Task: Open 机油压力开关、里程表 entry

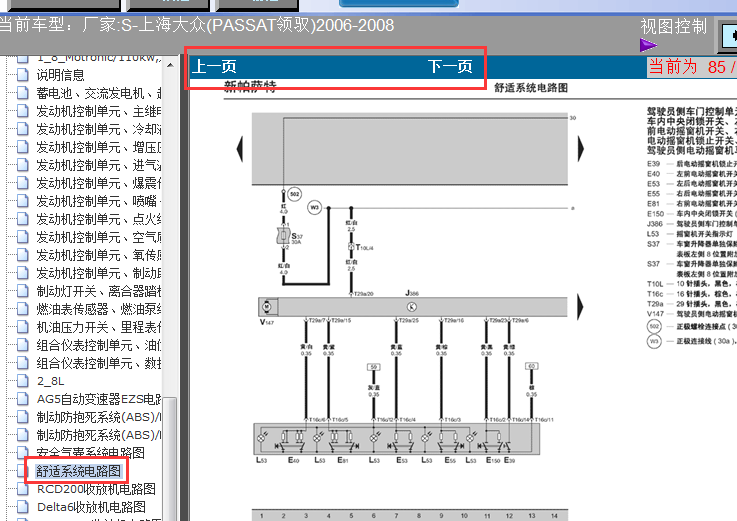Action: (x=99, y=327)
